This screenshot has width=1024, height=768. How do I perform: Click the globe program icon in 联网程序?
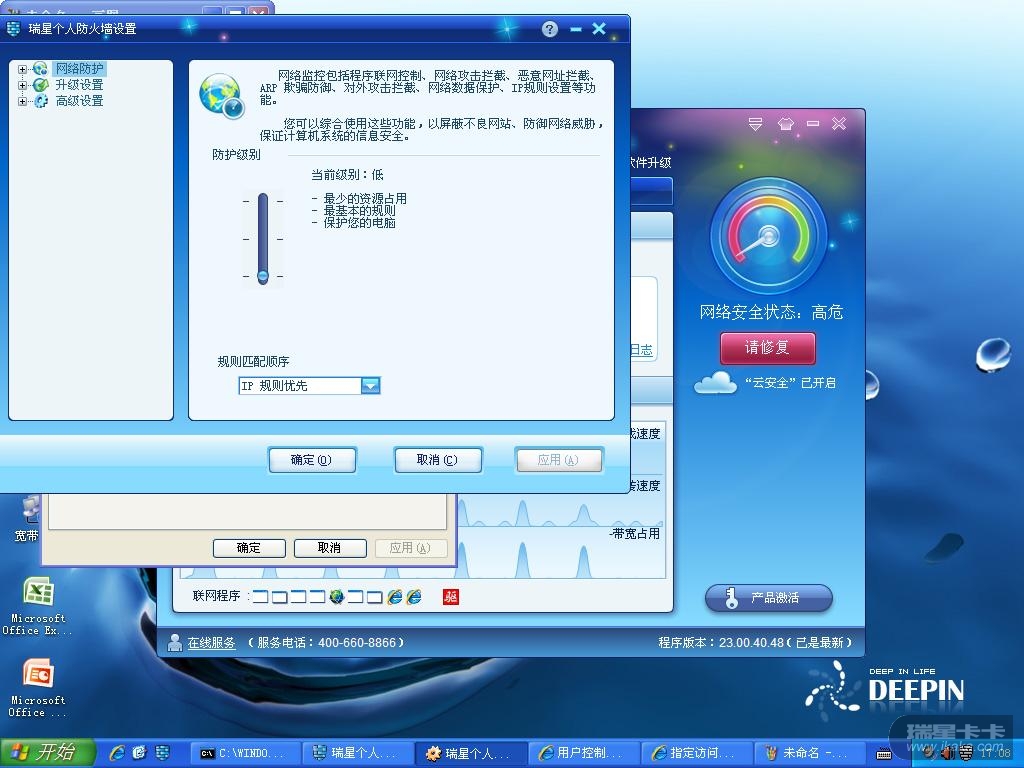(x=336, y=596)
